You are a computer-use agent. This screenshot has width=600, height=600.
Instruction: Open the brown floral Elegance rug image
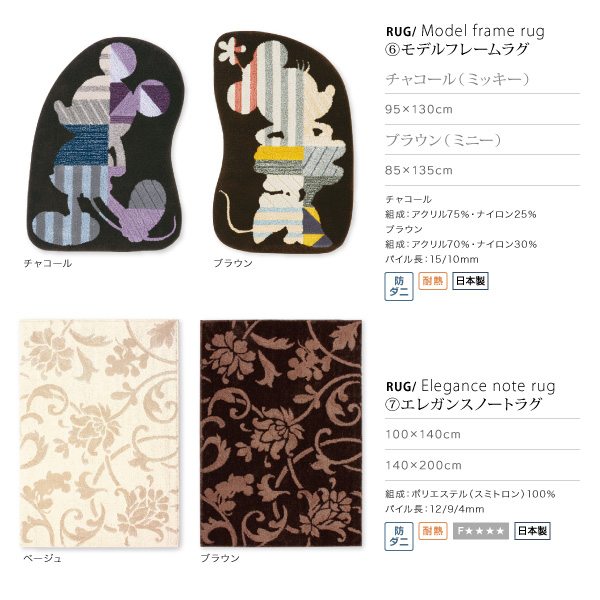(x=281, y=433)
